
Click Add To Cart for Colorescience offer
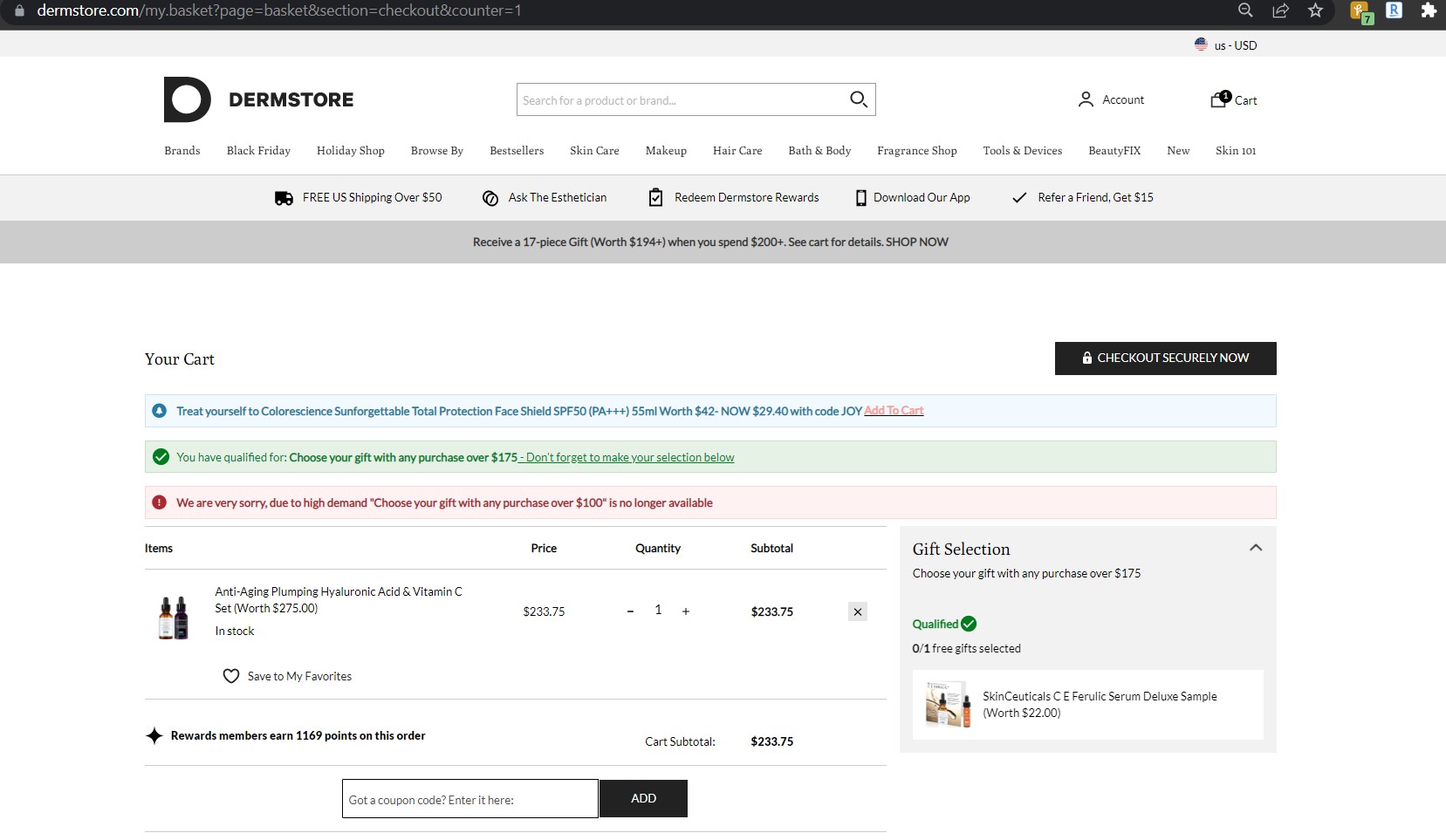click(893, 410)
